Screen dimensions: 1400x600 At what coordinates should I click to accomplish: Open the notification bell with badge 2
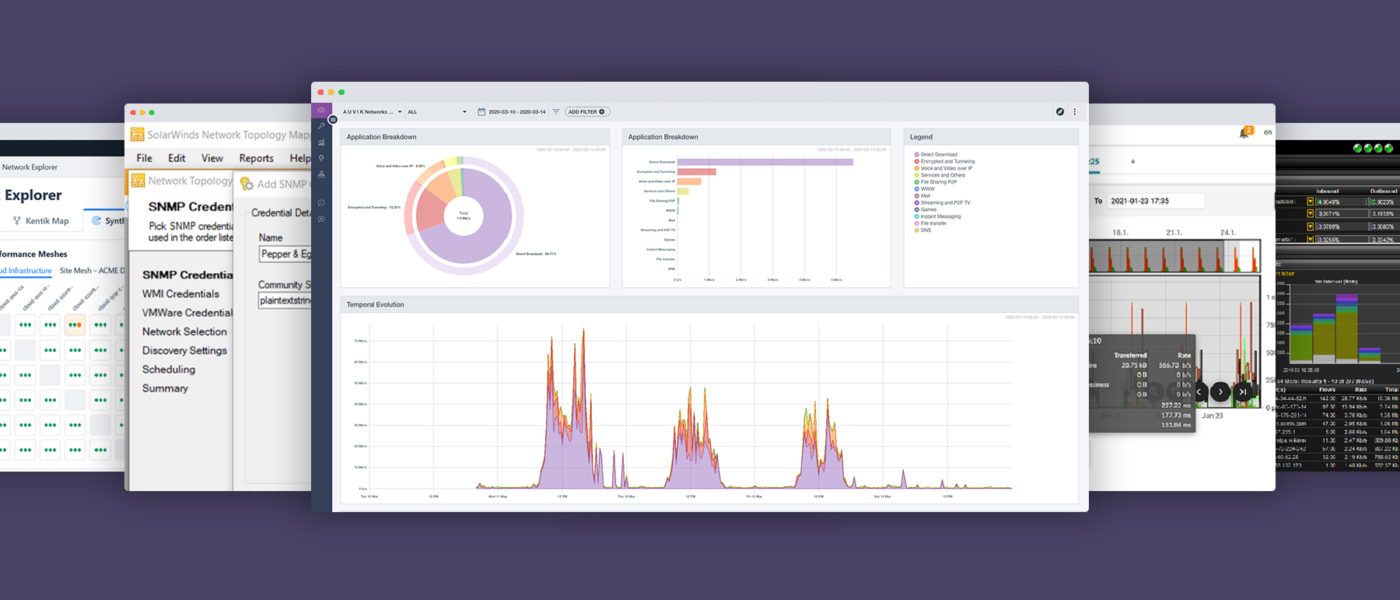point(1245,131)
